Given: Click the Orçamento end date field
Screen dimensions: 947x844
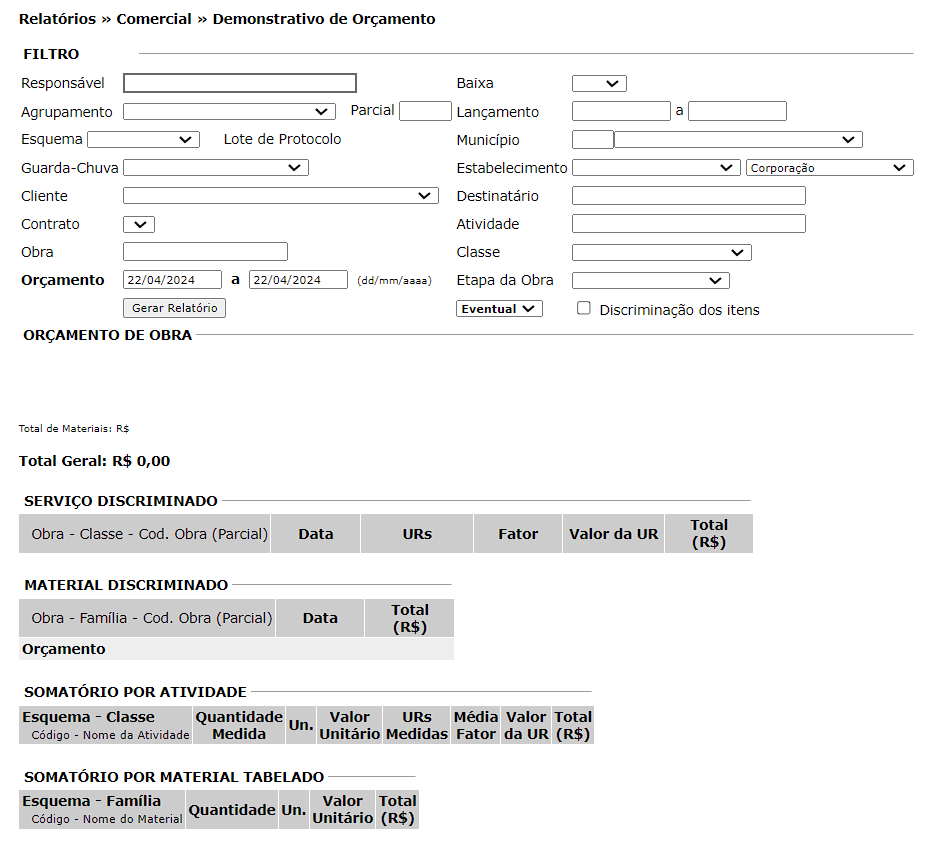Looking at the screenshot, I should tap(298, 280).
